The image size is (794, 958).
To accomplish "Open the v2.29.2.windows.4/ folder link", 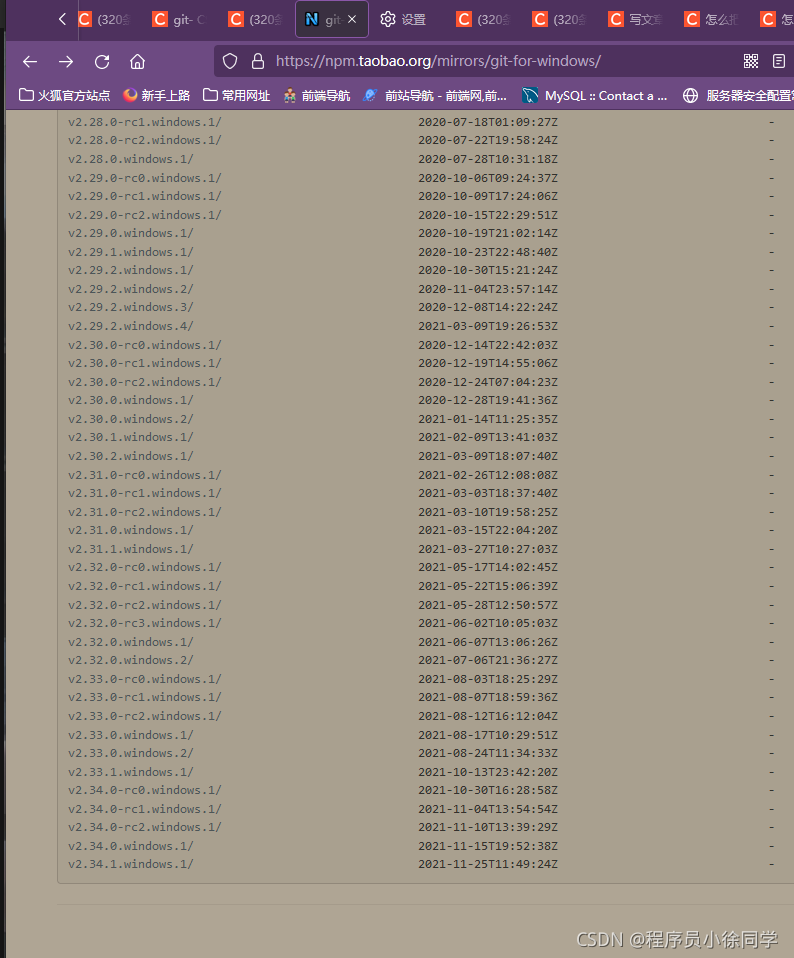I will tap(131, 326).
